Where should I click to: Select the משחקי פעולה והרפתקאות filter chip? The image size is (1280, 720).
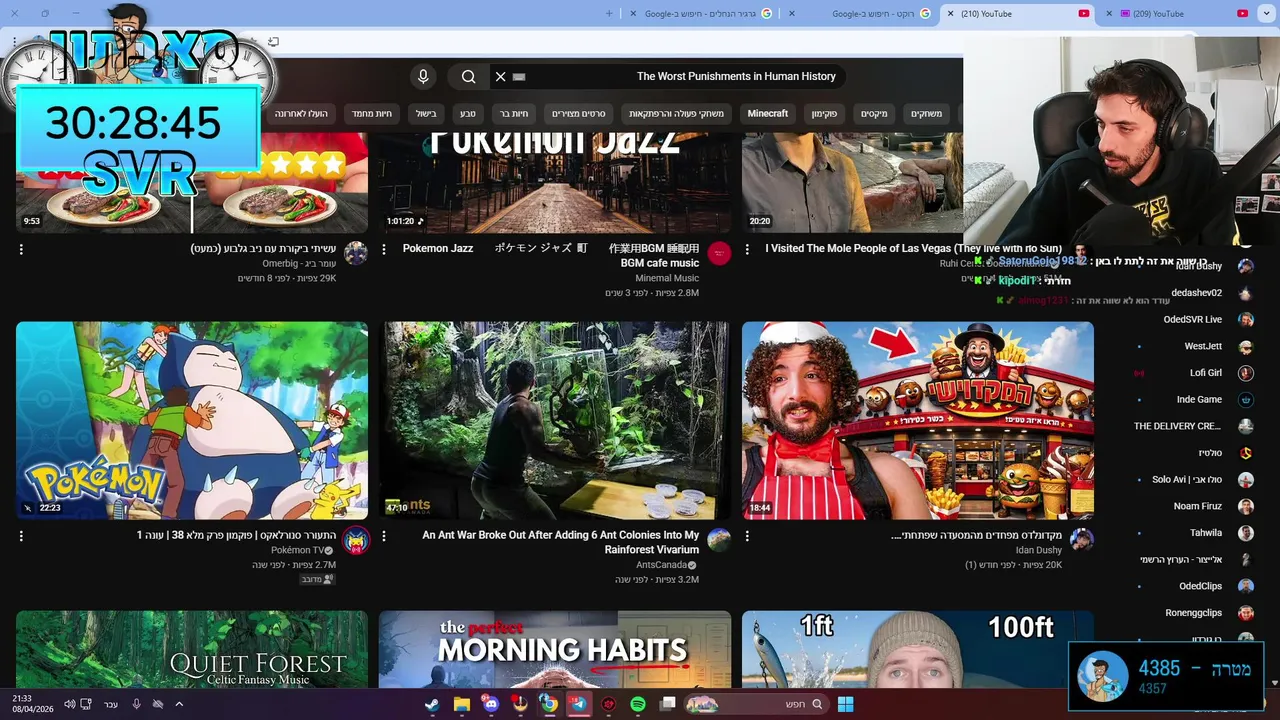[x=677, y=114]
